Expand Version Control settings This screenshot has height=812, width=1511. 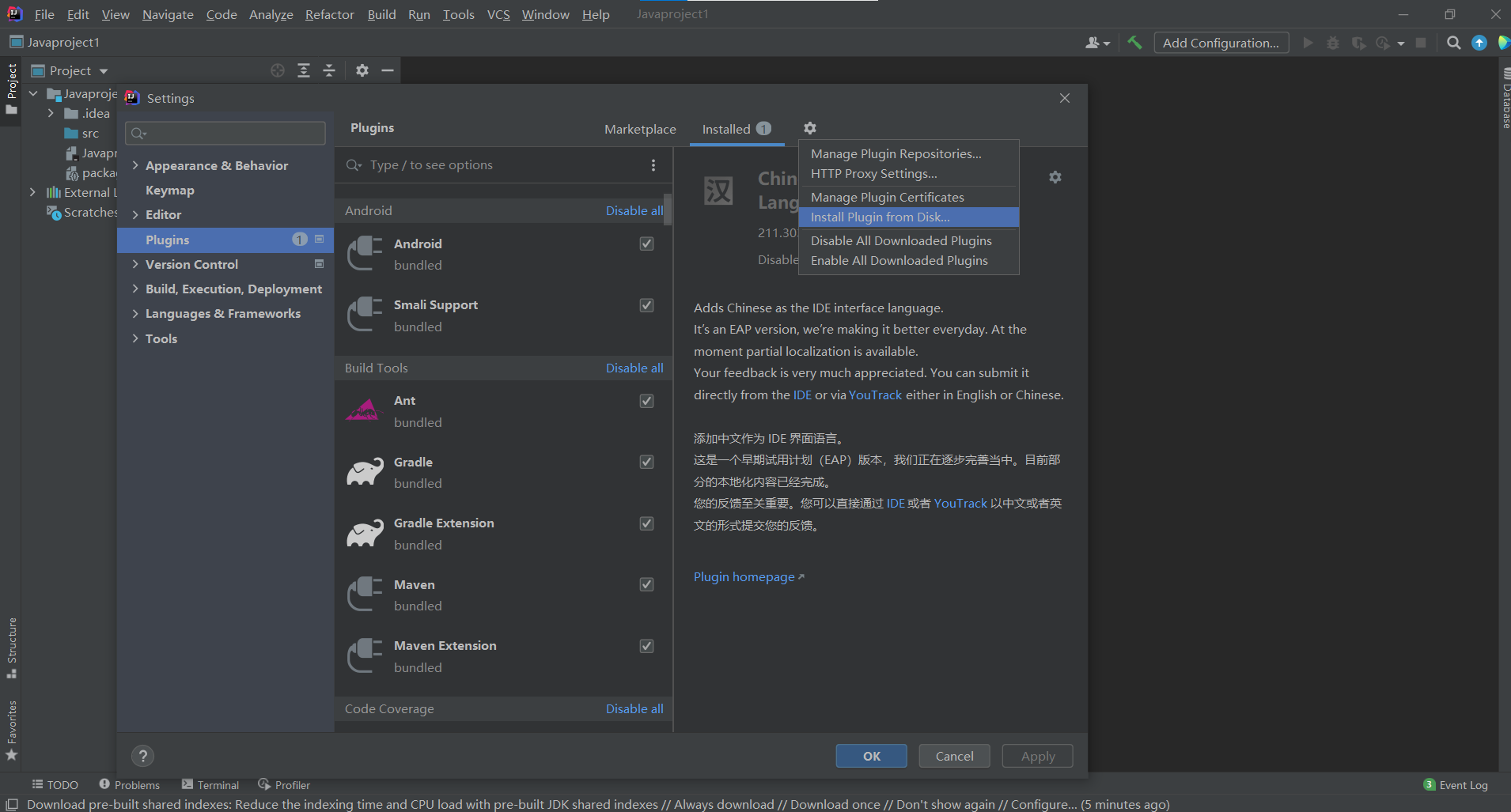tap(135, 264)
